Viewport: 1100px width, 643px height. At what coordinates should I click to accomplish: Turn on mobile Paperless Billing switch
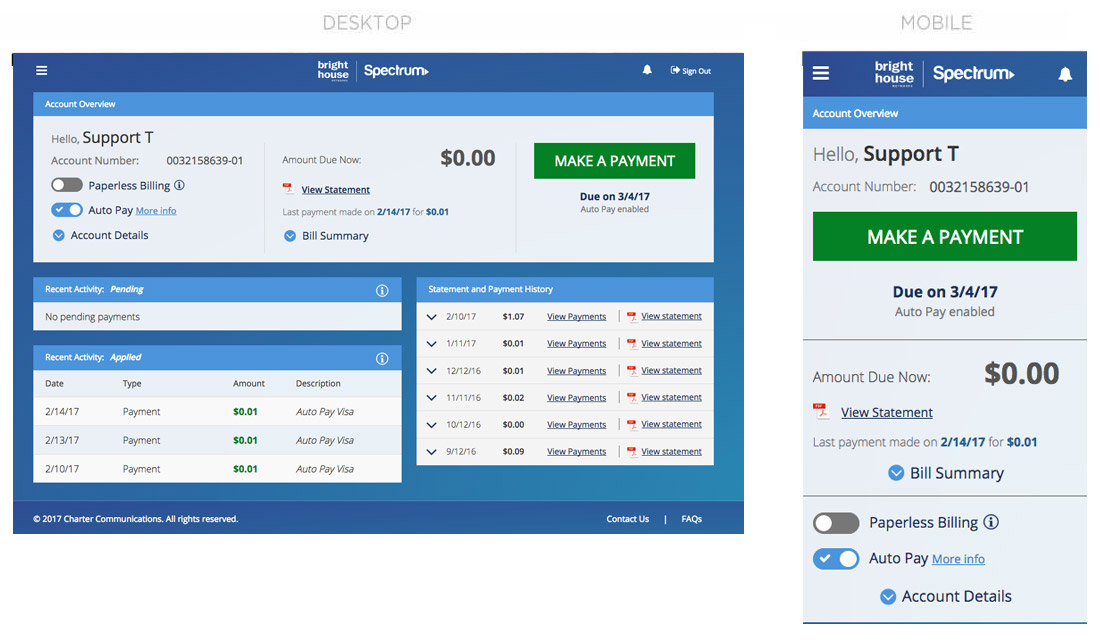pos(836,523)
